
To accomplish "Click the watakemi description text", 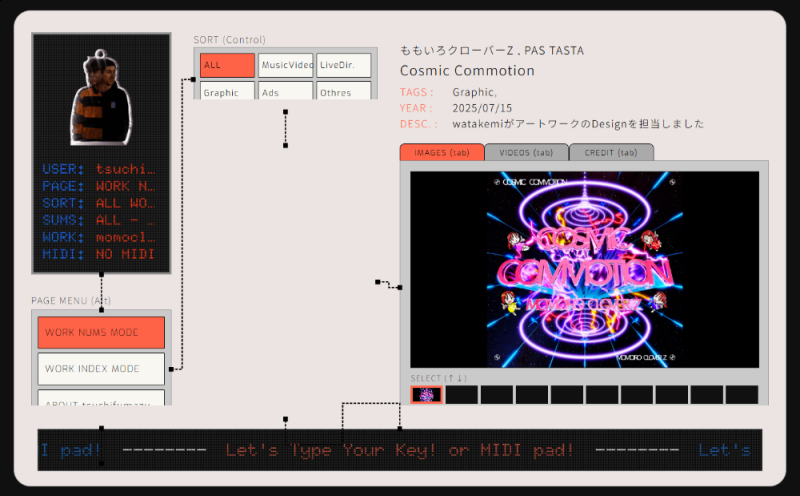I will click(578, 124).
